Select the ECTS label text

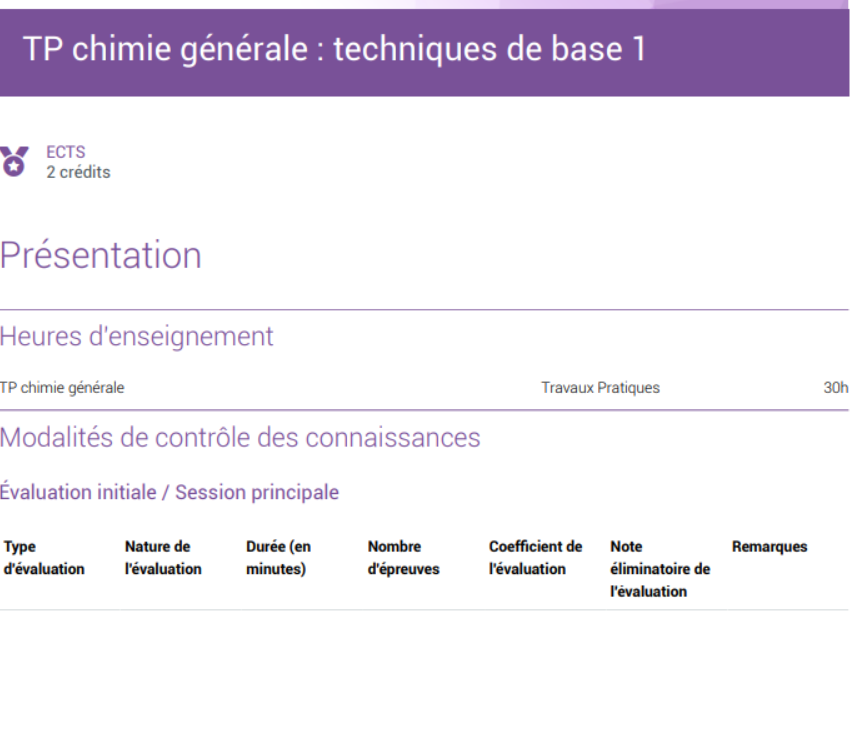[x=66, y=152]
